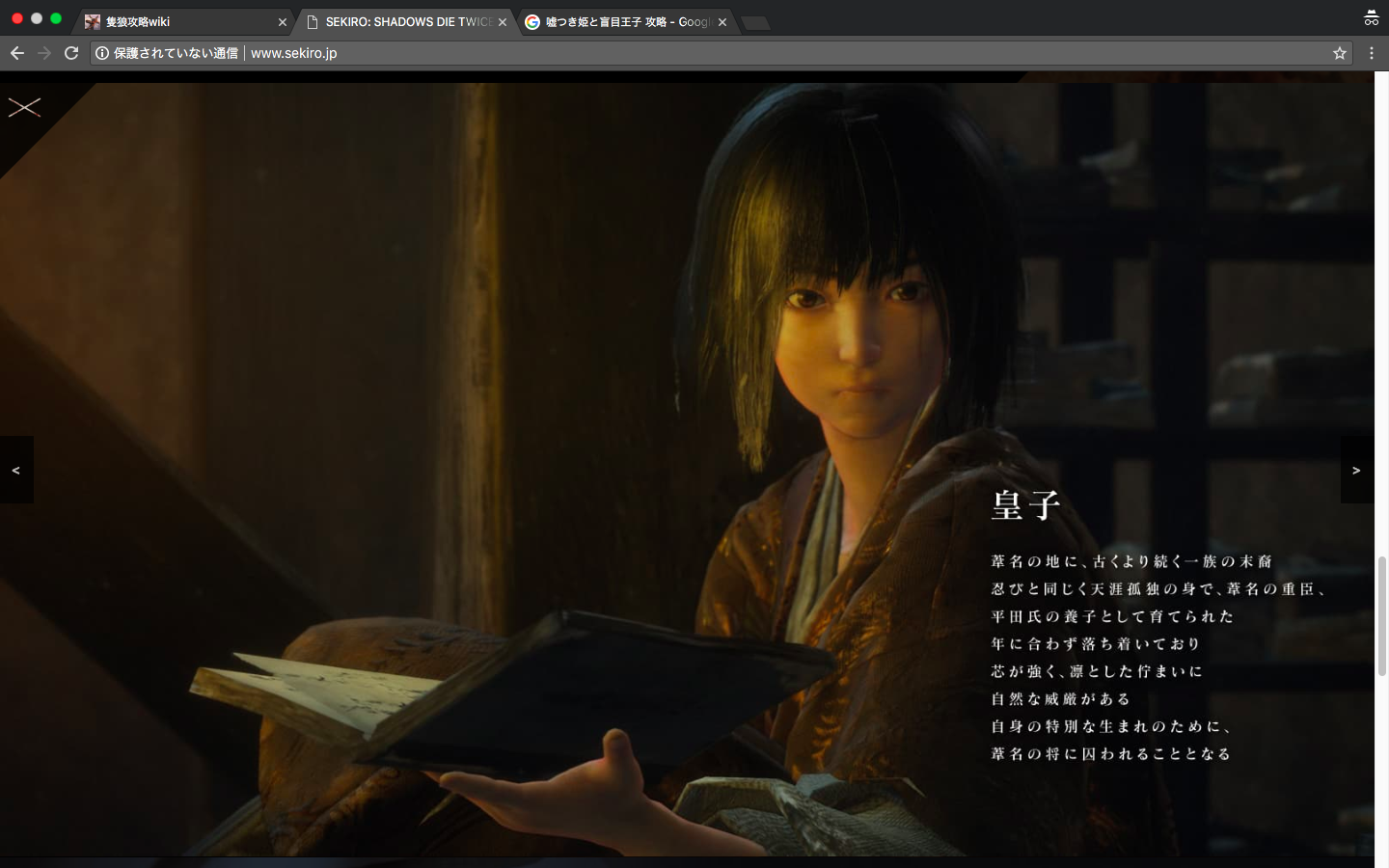This screenshot has height=868, width=1389.
Task: Open a new browser tab
Action: 756,23
